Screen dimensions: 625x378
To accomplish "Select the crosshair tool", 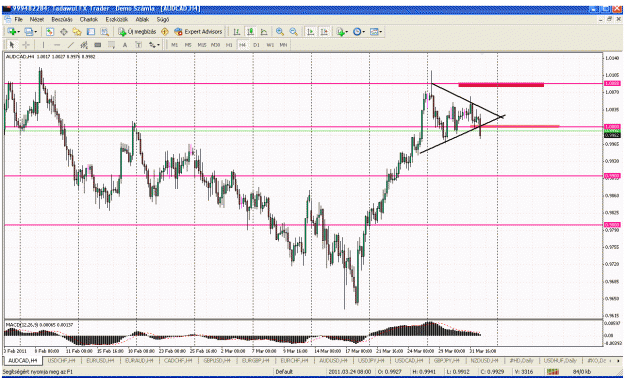I will pyautogui.click(x=26, y=45).
